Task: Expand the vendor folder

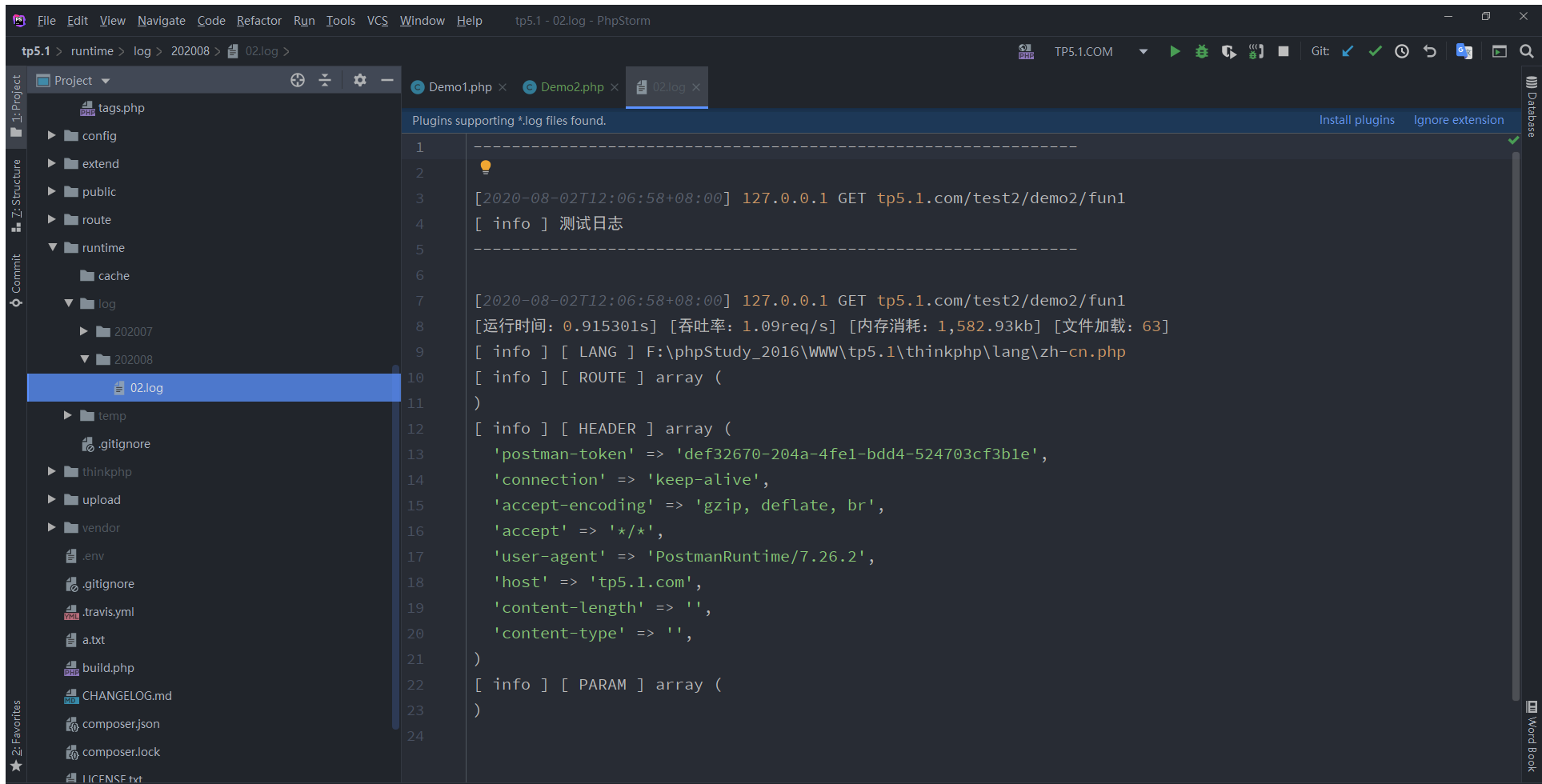Action: pyautogui.click(x=51, y=527)
